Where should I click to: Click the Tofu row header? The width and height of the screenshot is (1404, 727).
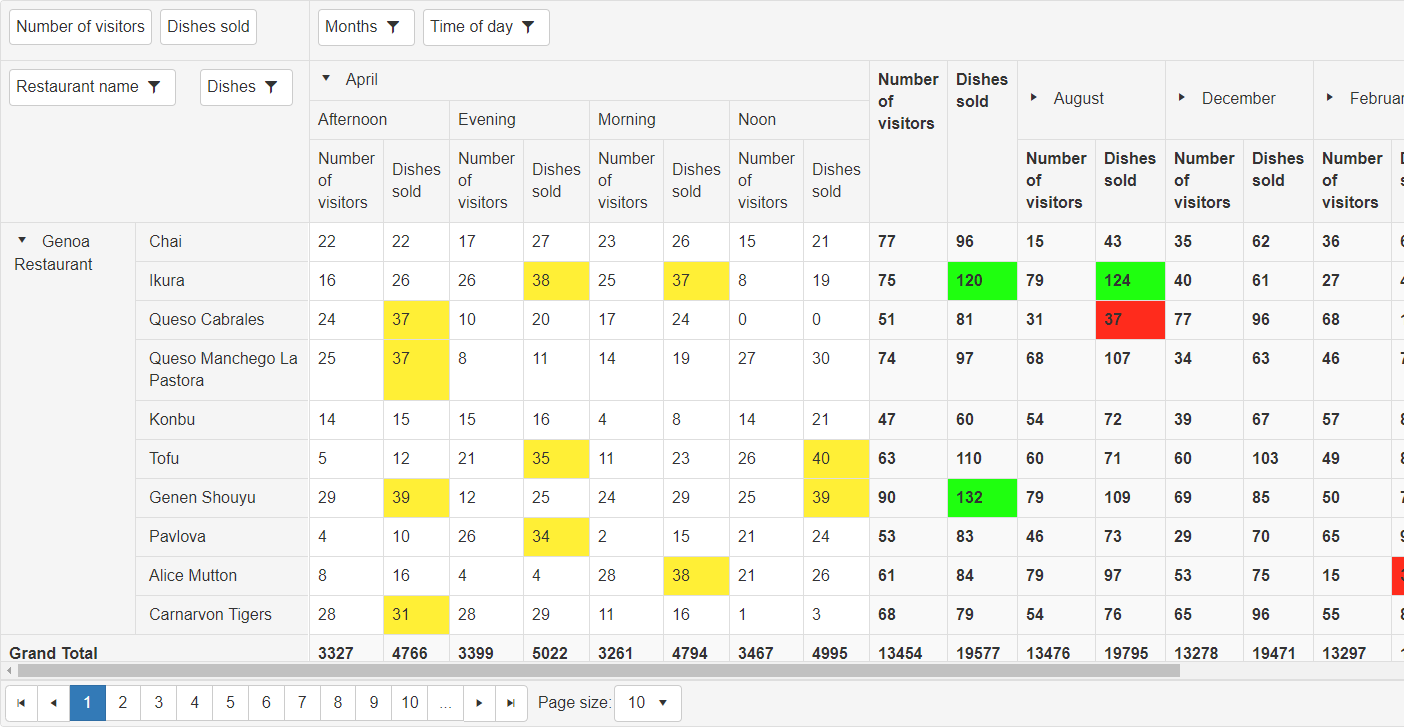[x=223, y=459]
